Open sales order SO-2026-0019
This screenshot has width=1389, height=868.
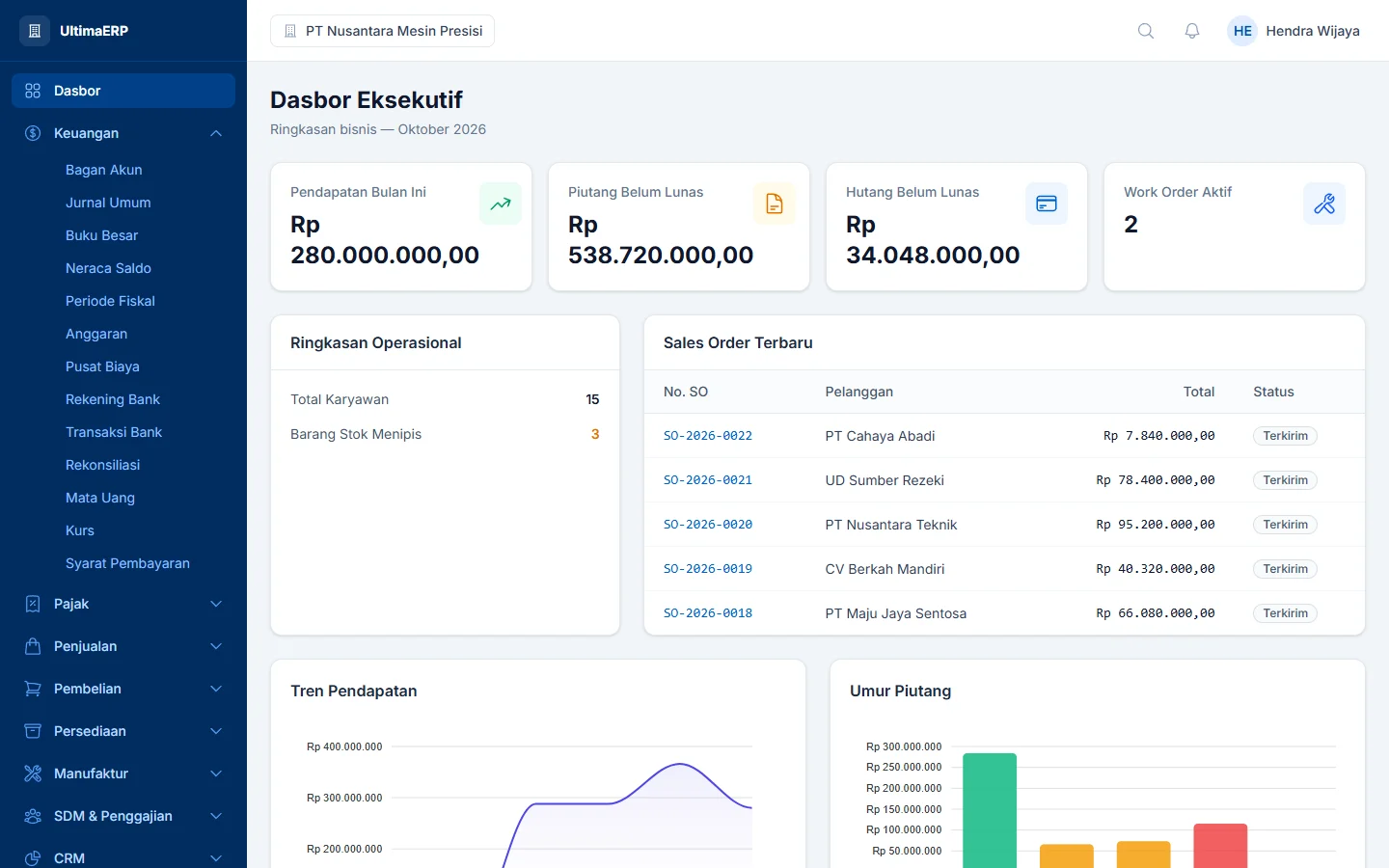tap(708, 569)
